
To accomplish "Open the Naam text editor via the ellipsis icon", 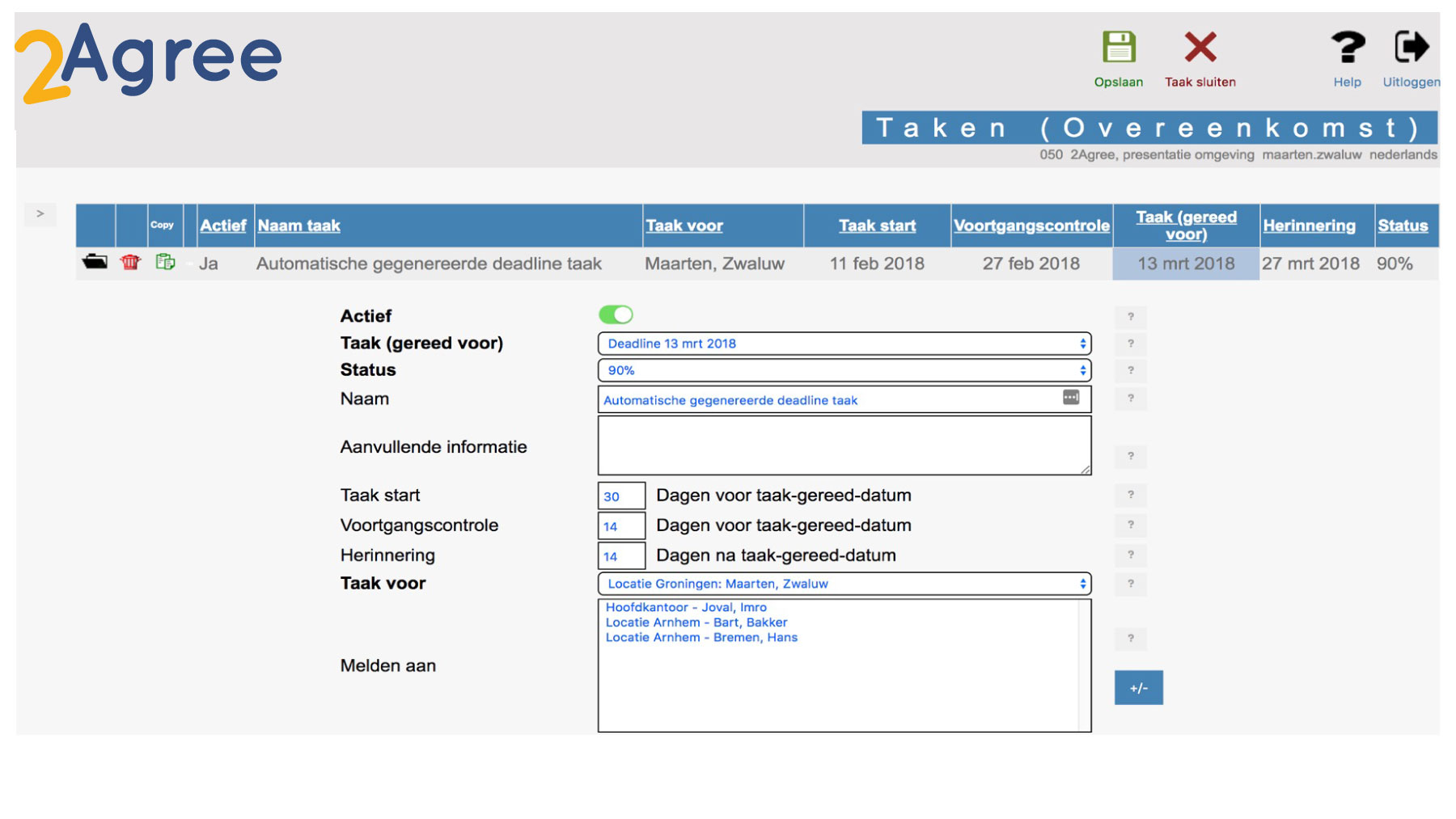I will tap(1070, 397).
